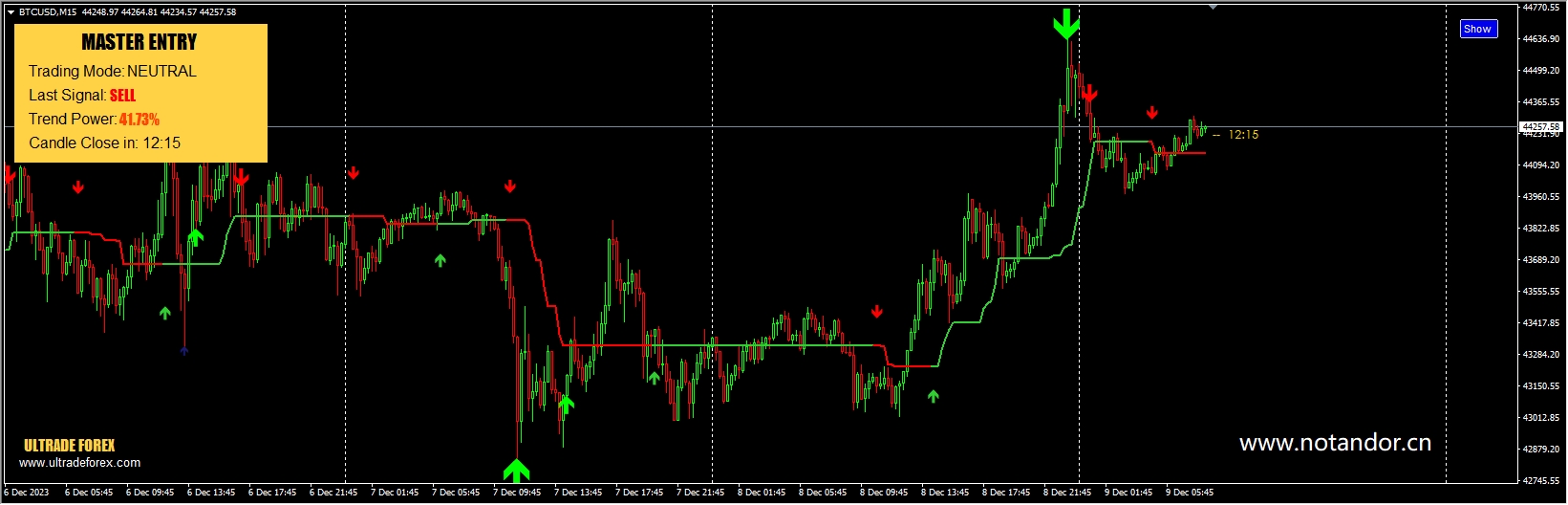Click the 44499.20 price axis label
Viewport: 1568px width, 505px height.
coord(1541,71)
